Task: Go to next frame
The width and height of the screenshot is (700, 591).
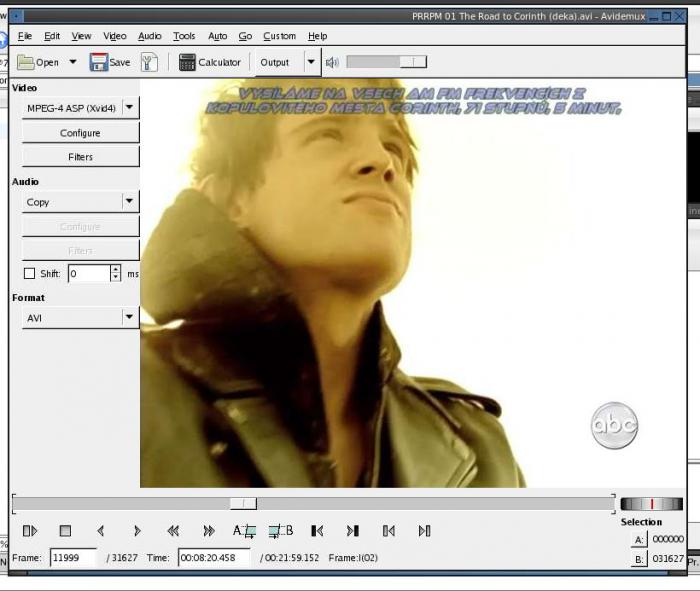Action: click(x=137, y=531)
